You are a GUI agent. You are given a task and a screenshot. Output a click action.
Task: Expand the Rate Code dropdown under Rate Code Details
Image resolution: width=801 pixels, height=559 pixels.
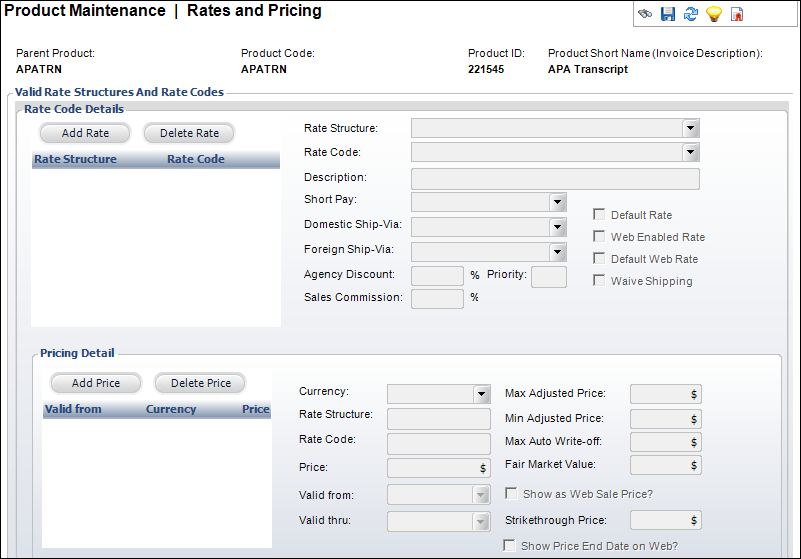[x=691, y=152]
